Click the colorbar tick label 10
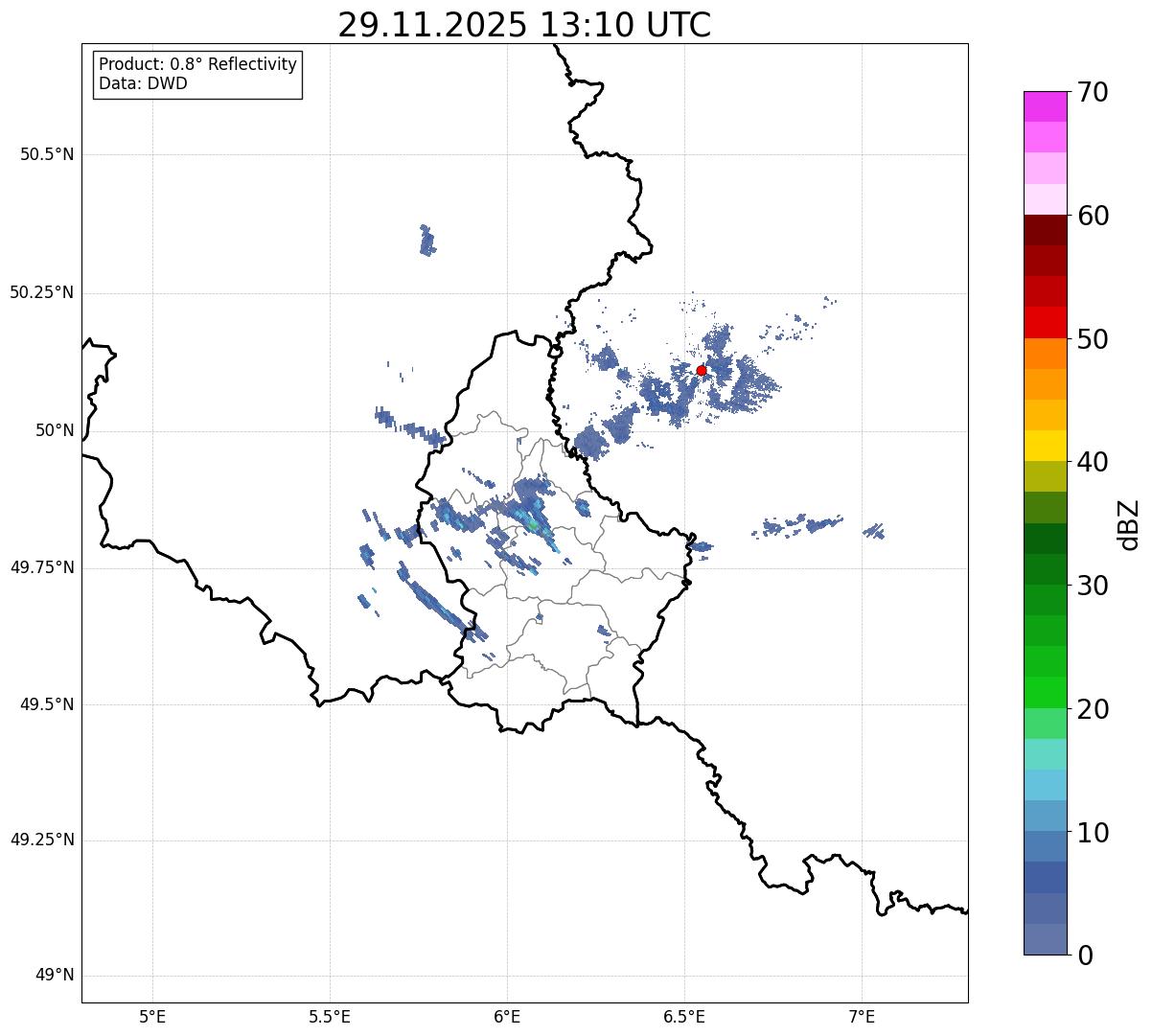This screenshot has width=1152, height=1036. [x=1093, y=832]
